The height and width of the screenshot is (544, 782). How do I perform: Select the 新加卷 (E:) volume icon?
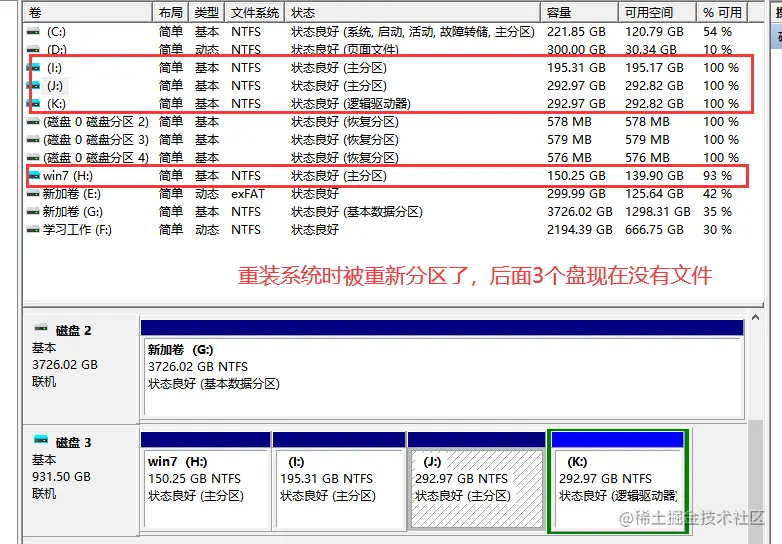point(33,194)
